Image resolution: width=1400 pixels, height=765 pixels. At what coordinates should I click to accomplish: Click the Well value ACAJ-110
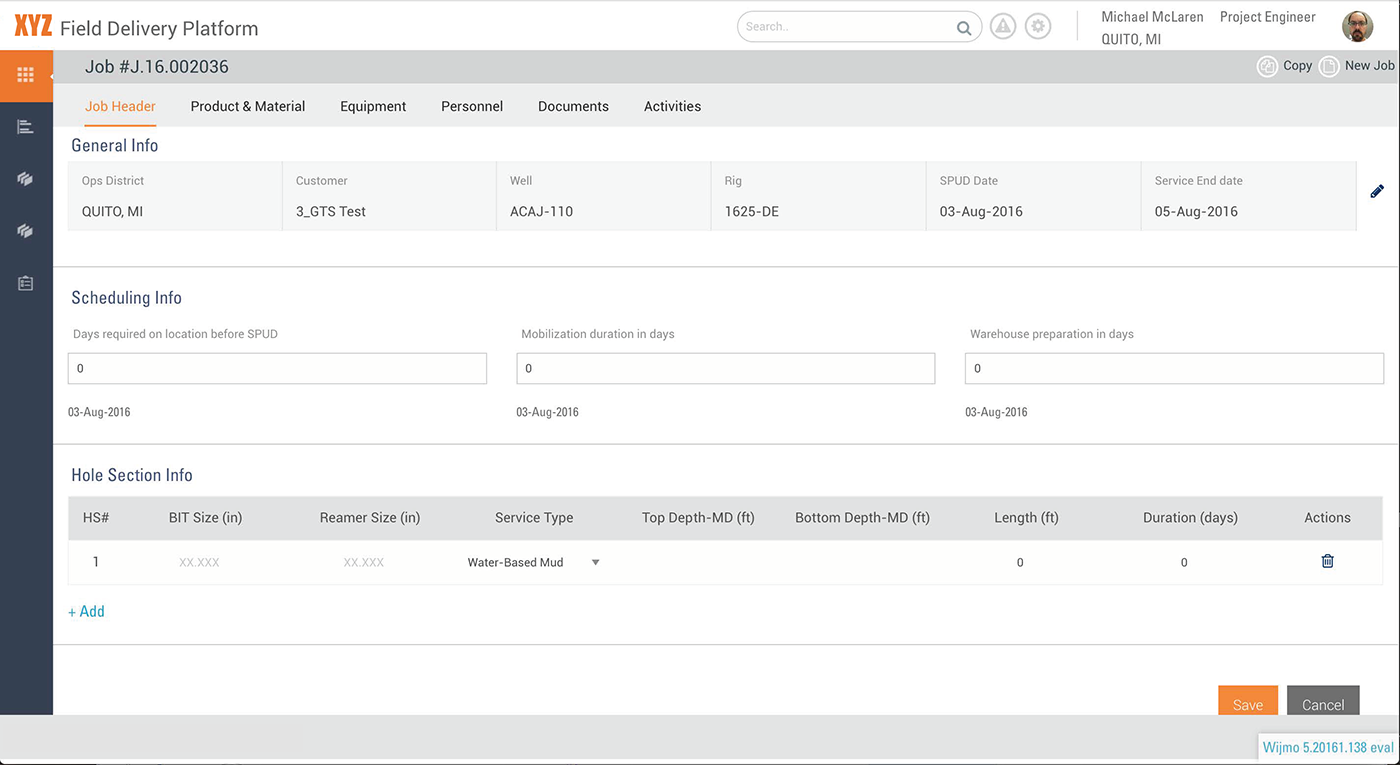(x=541, y=211)
